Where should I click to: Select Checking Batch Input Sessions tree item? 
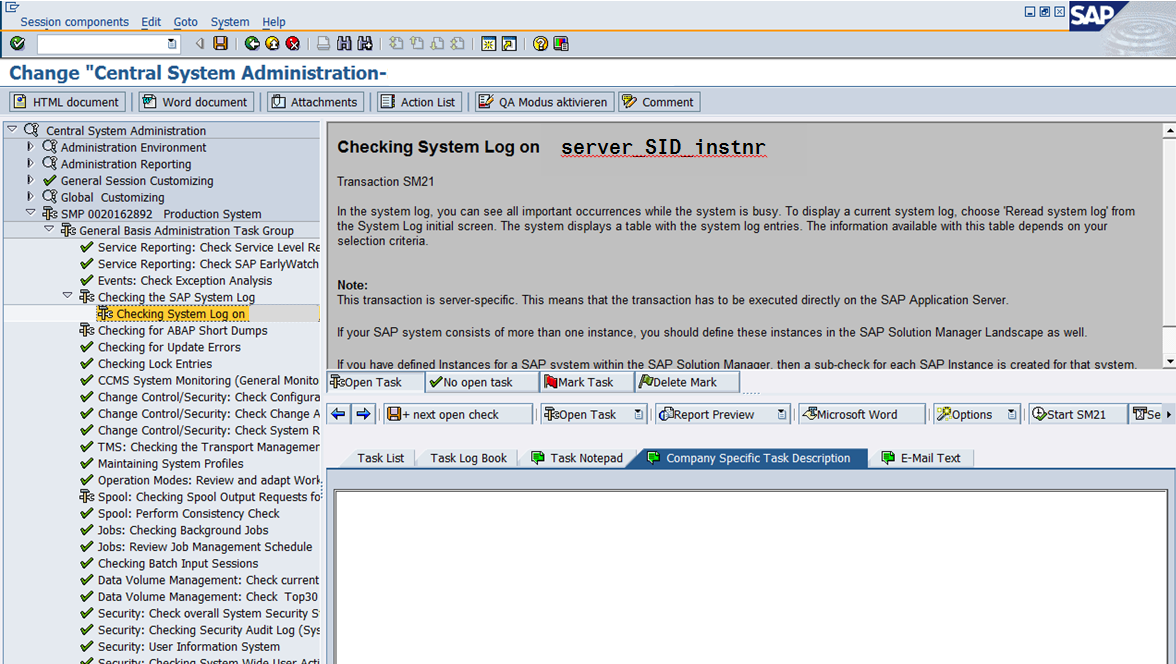pos(178,563)
